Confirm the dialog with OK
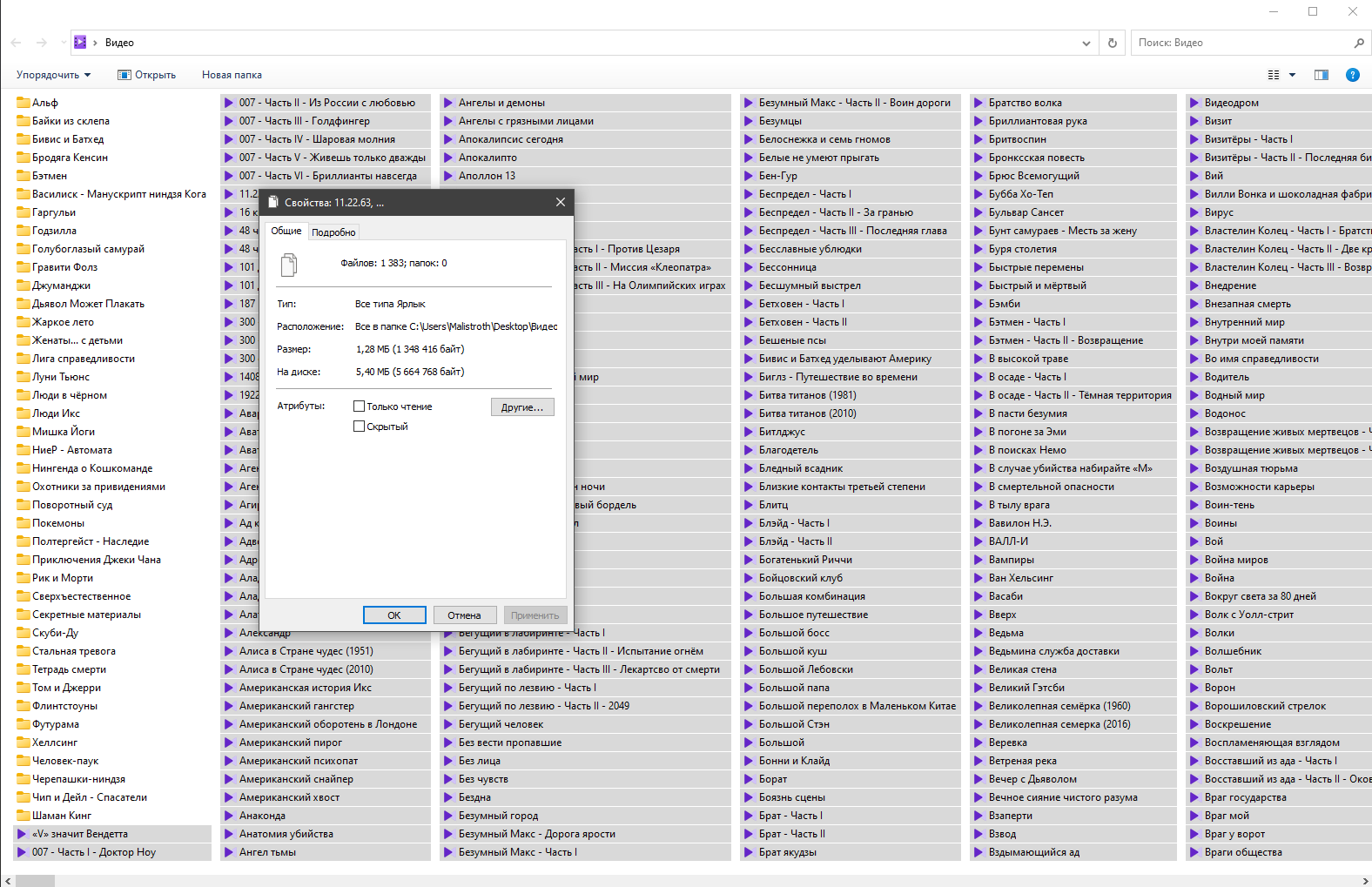 click(x=394, y=615)
